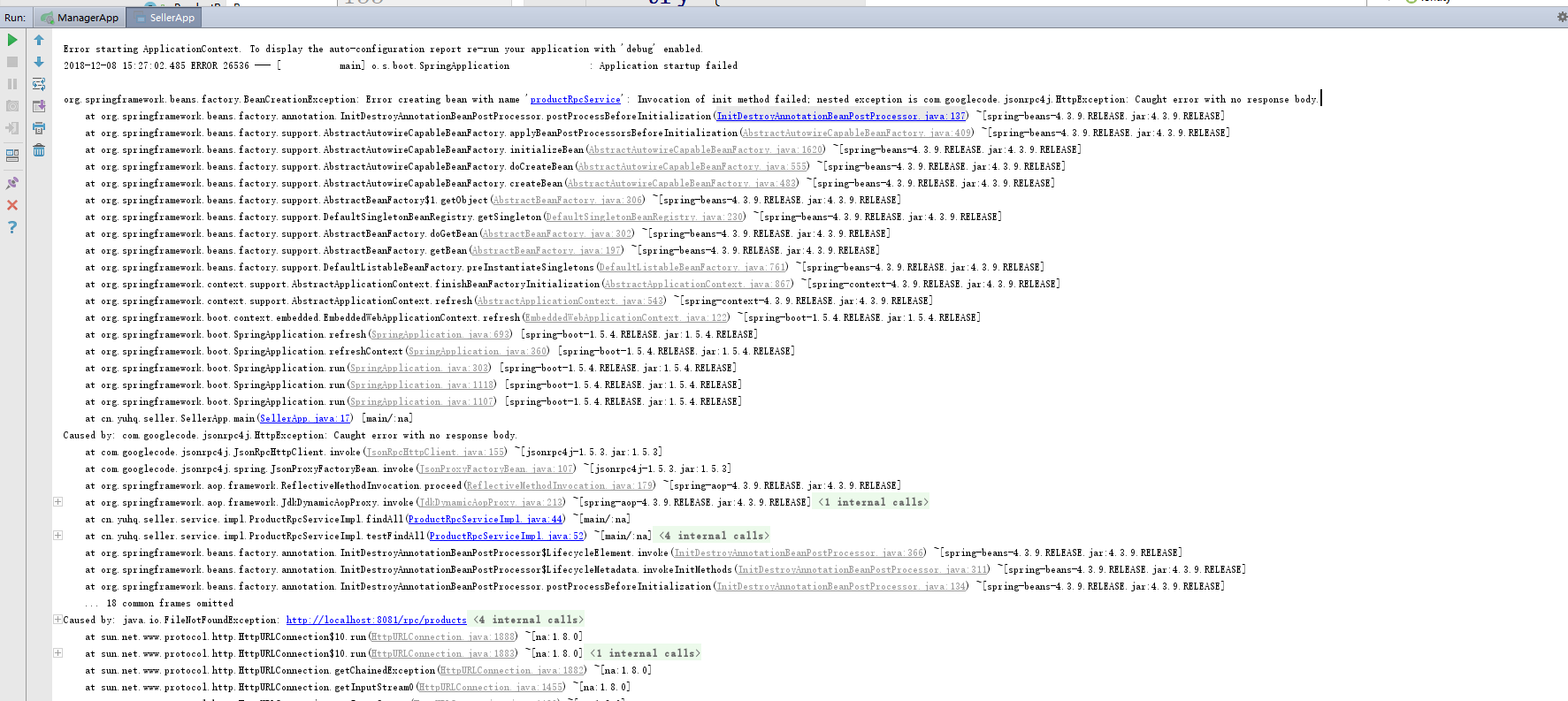Viewport: 1568px width, 701px height.
Task: Expand the '<4 internal calls>' after ProductRpcServiceImpl.java:52
Action: (714, 536)
